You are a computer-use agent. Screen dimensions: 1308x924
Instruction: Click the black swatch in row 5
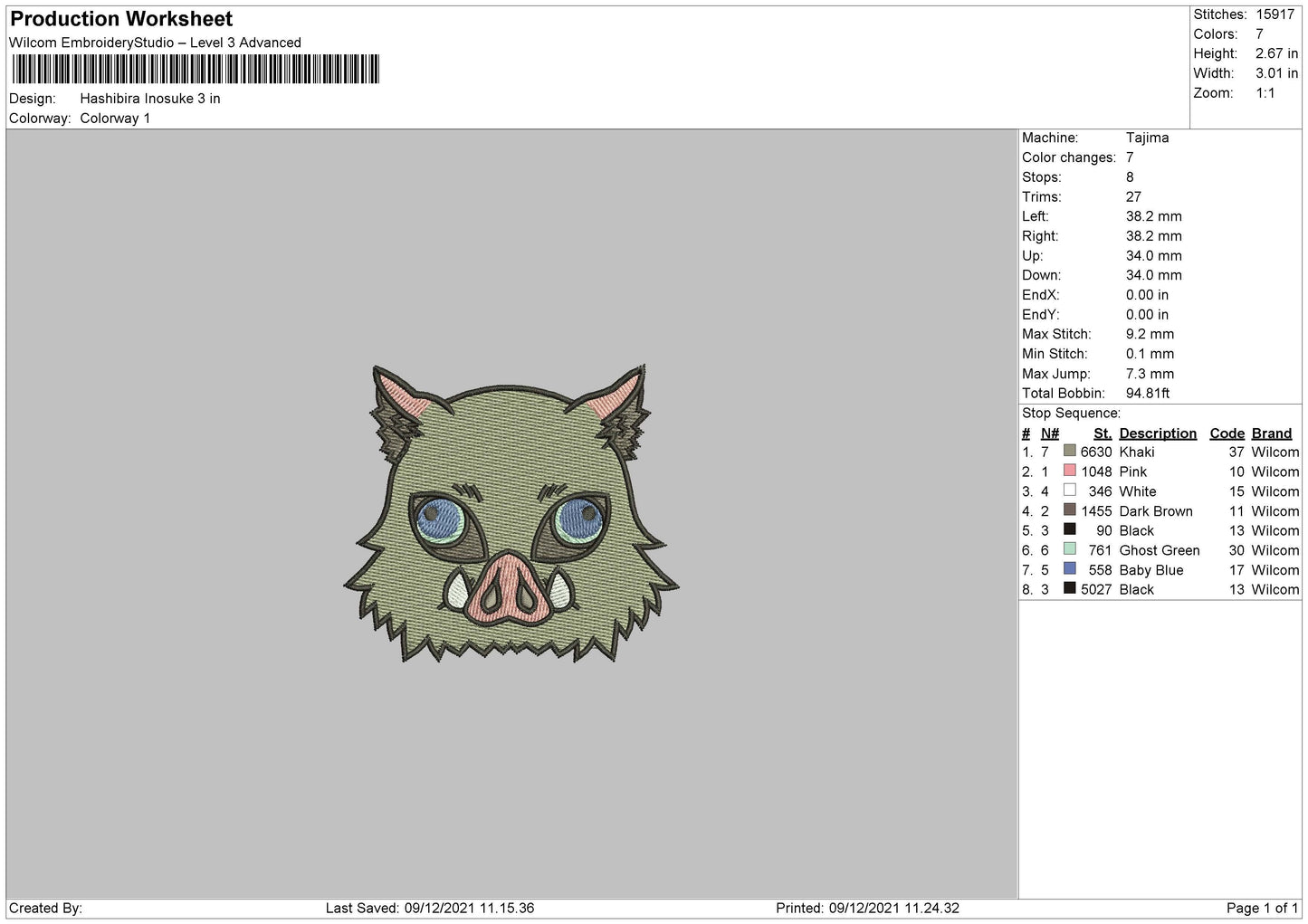(1070, 529)
